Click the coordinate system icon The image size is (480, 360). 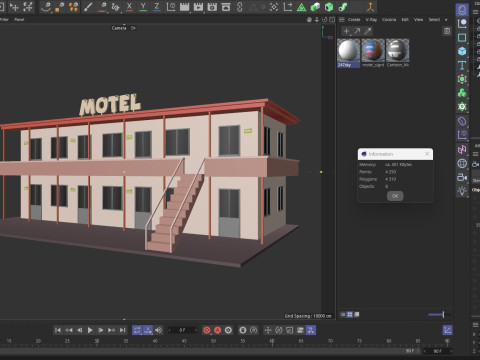tap(171, 7)
